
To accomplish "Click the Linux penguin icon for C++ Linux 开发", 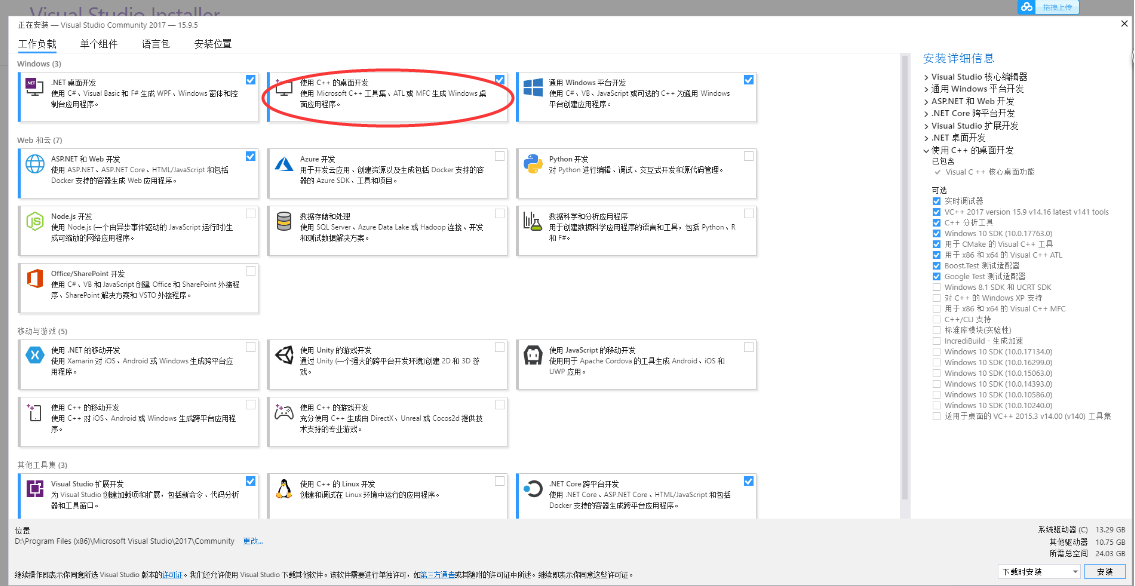I will pyautogui.click(x=283, y=488).
